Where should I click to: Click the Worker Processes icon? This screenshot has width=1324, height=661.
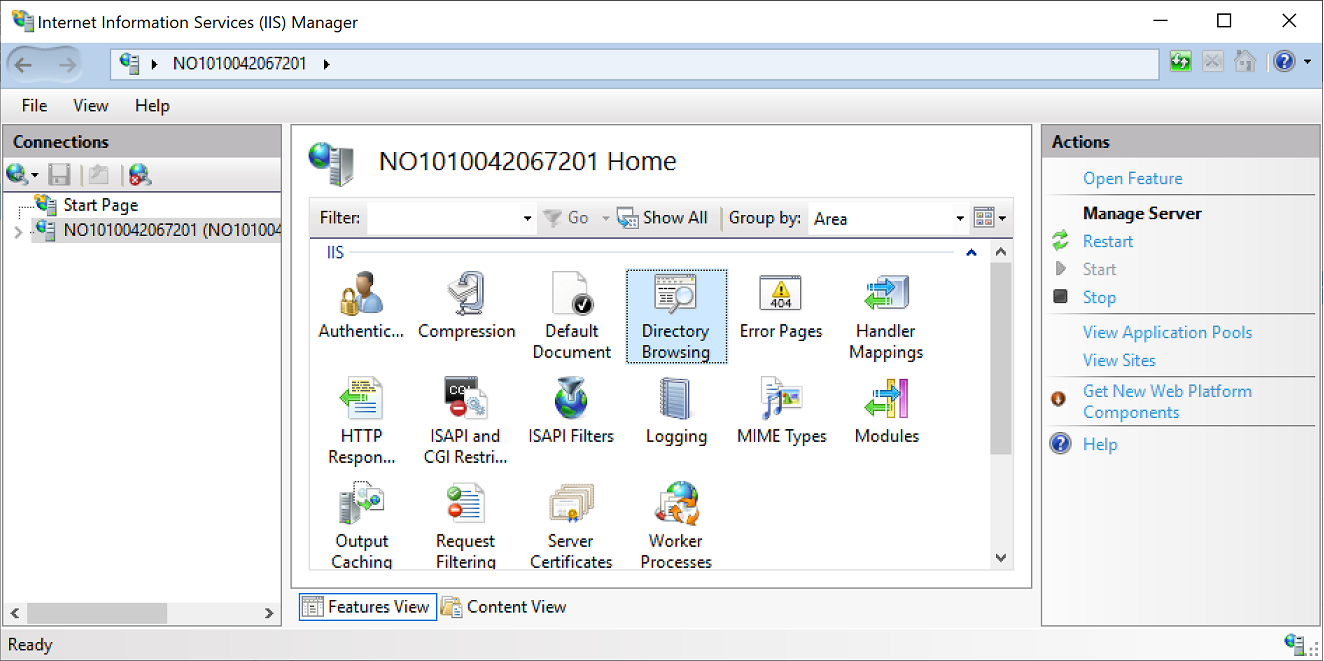pos(676,505)
